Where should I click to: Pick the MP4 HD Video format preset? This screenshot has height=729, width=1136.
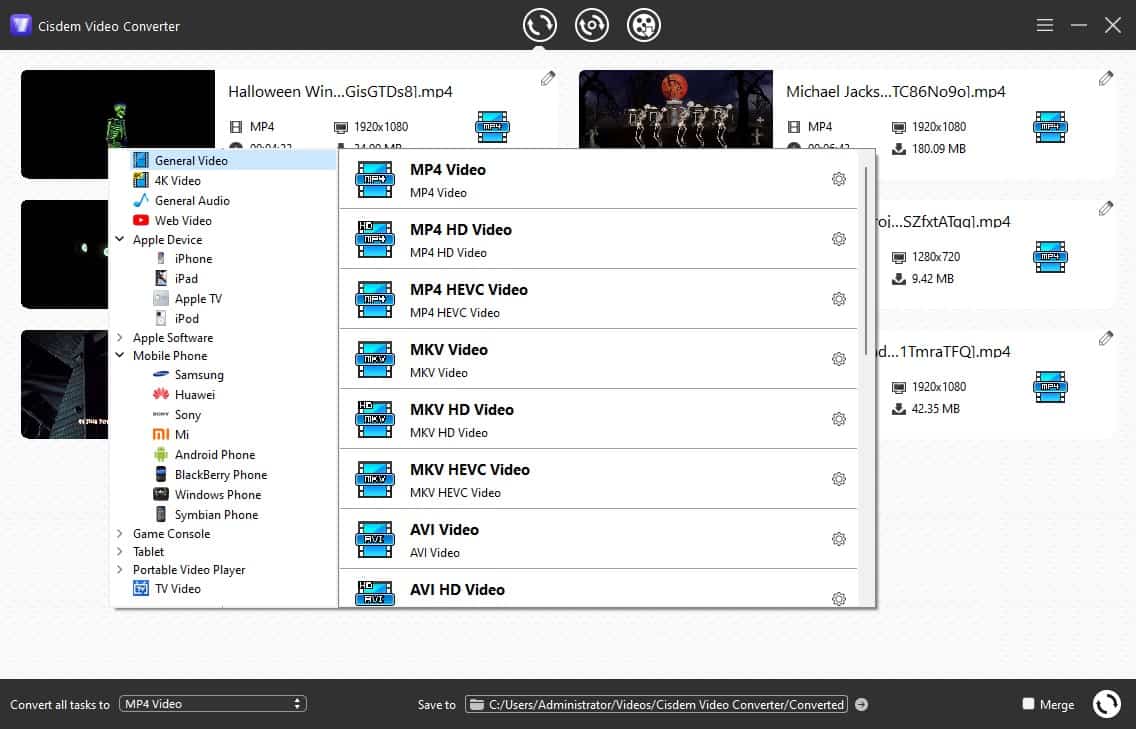tap(598, 239)
